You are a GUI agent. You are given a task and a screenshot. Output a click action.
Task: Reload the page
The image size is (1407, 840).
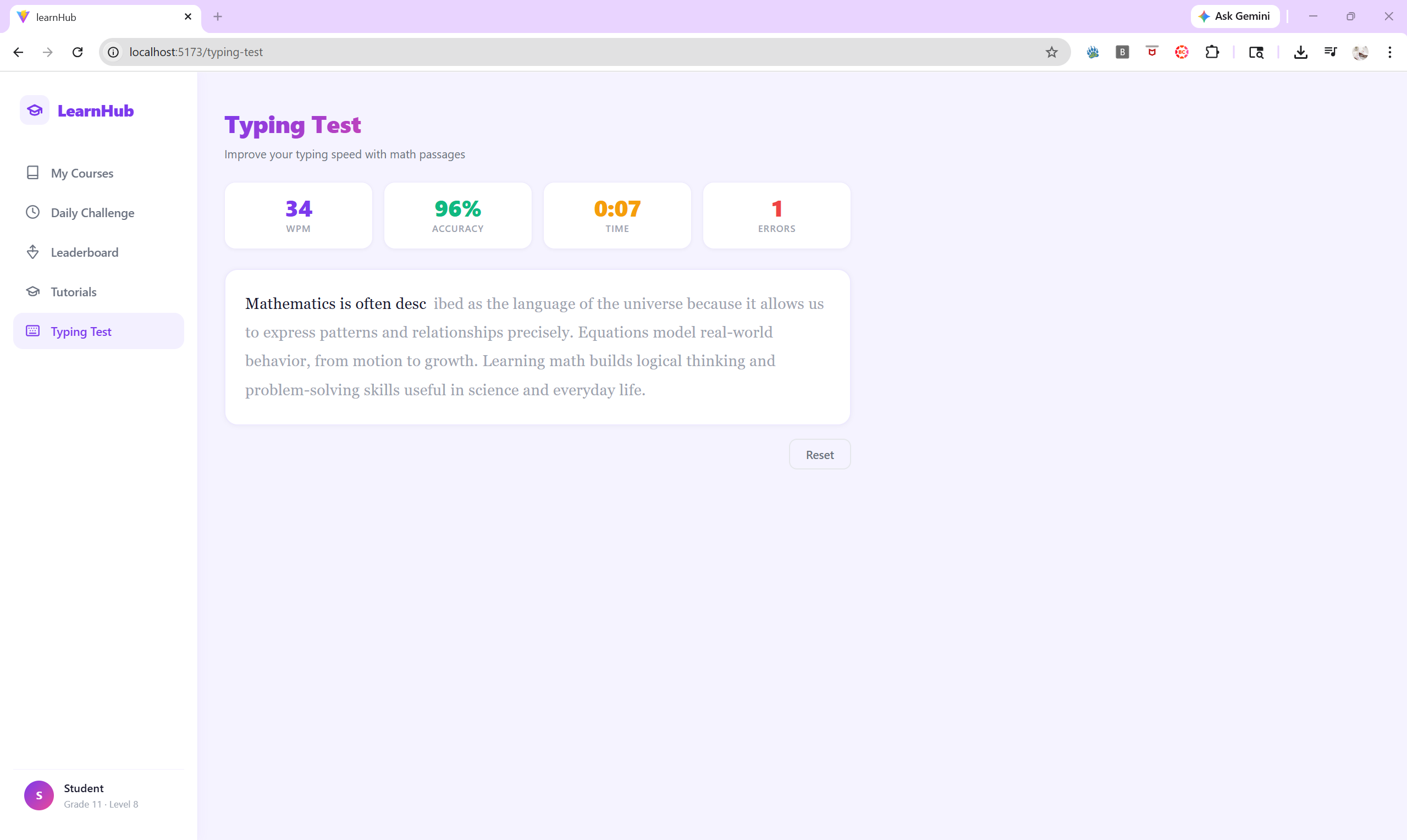tap(78, 52)
